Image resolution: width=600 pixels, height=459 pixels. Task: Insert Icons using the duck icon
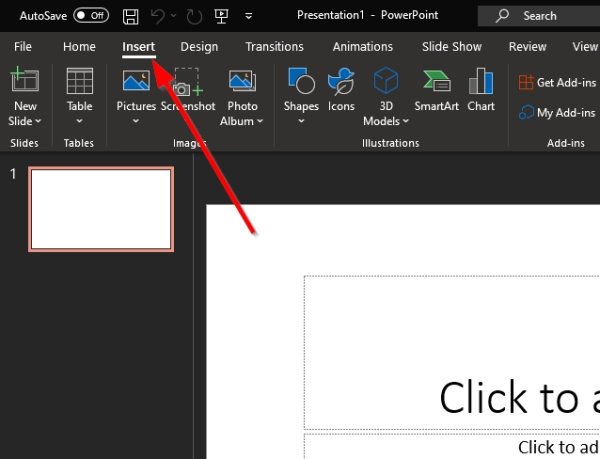pos(341,81)
